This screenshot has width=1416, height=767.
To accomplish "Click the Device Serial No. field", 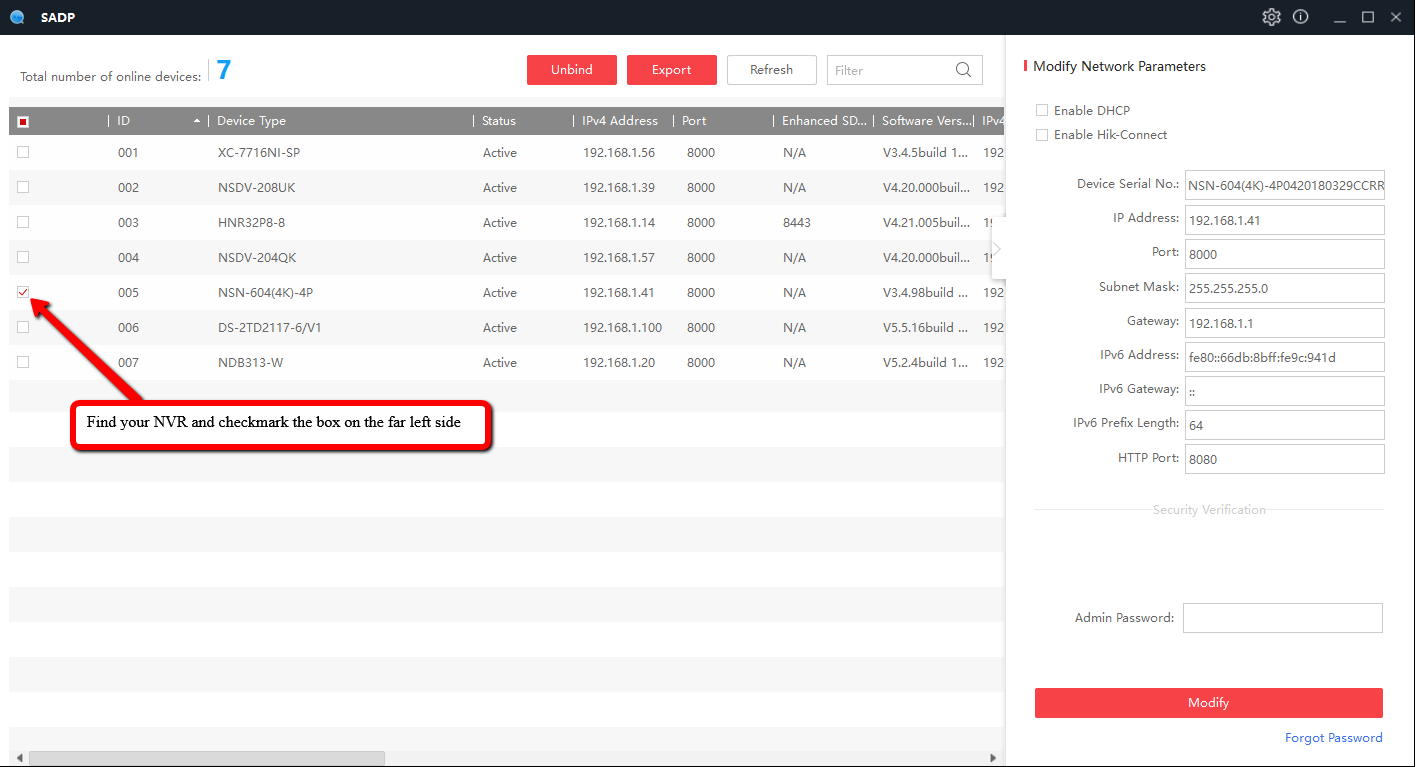I will pos(1284,185).
